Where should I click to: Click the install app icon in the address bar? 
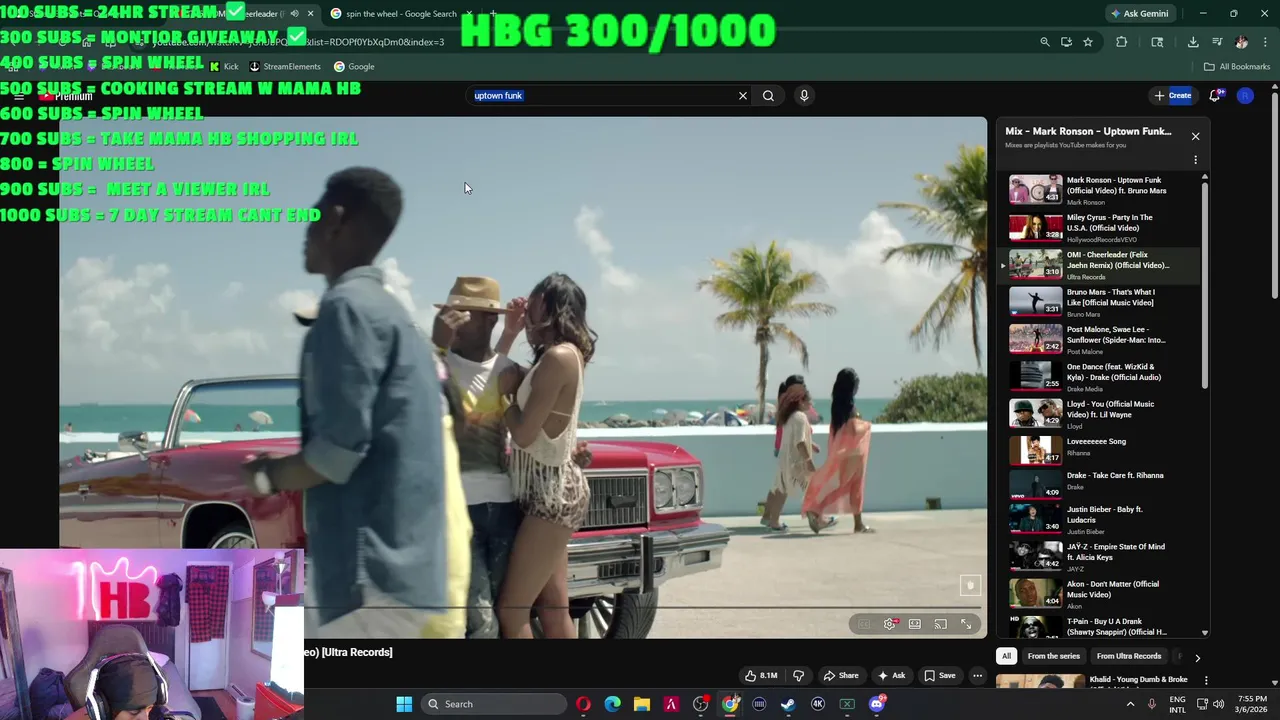1066,42
